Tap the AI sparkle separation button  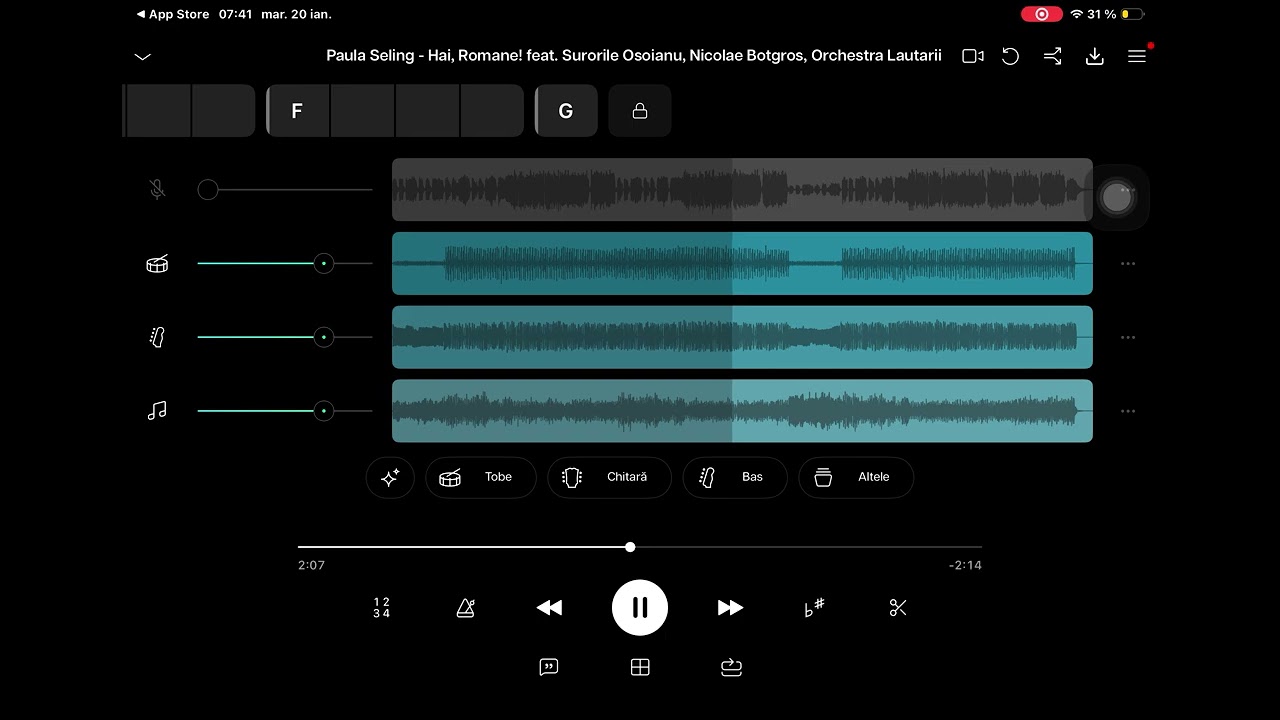point(390,477)
